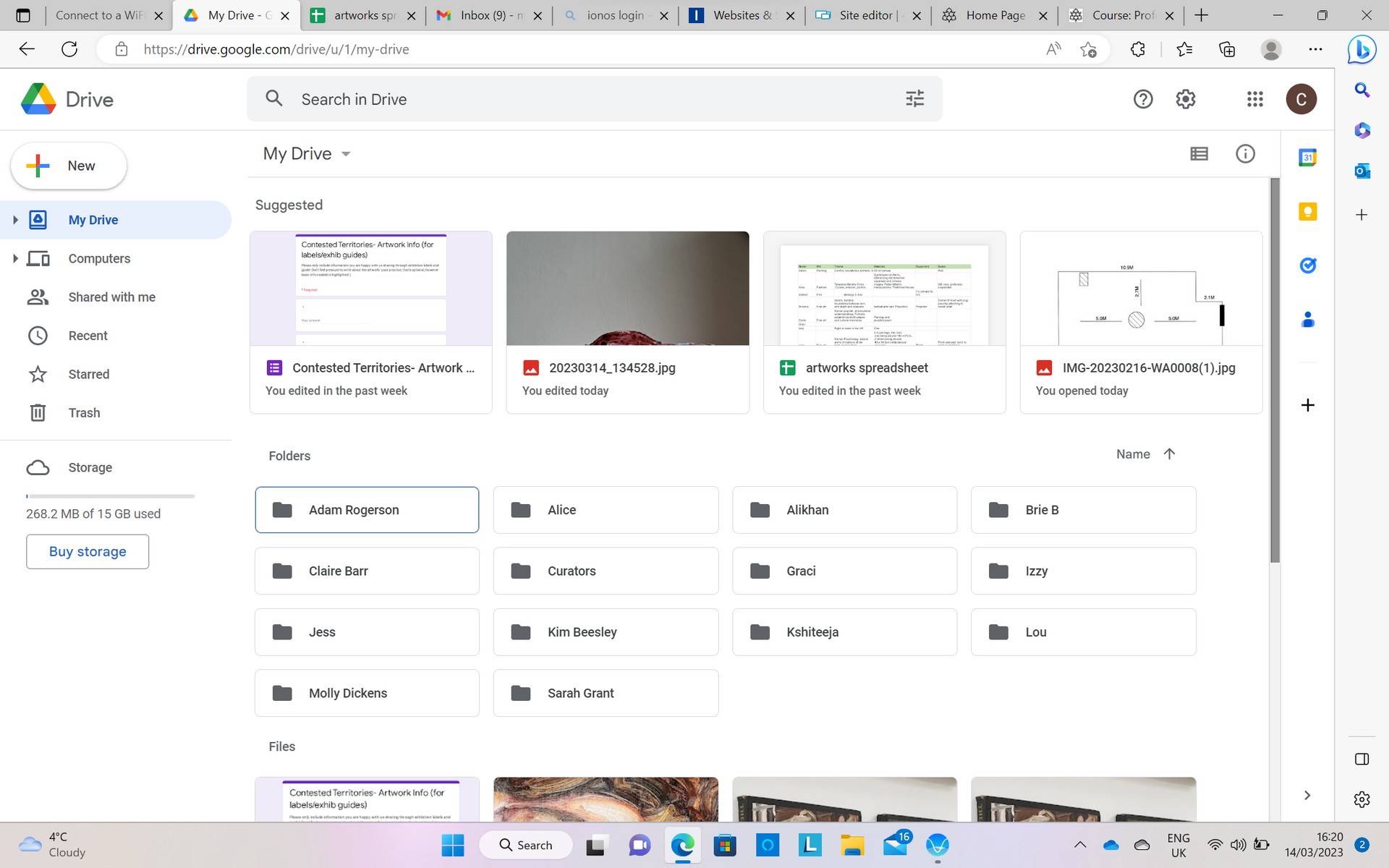Screen dimensions: 1389x868
Task: Select the Kshiteeja folder
Action: click(x=844, y=632)
